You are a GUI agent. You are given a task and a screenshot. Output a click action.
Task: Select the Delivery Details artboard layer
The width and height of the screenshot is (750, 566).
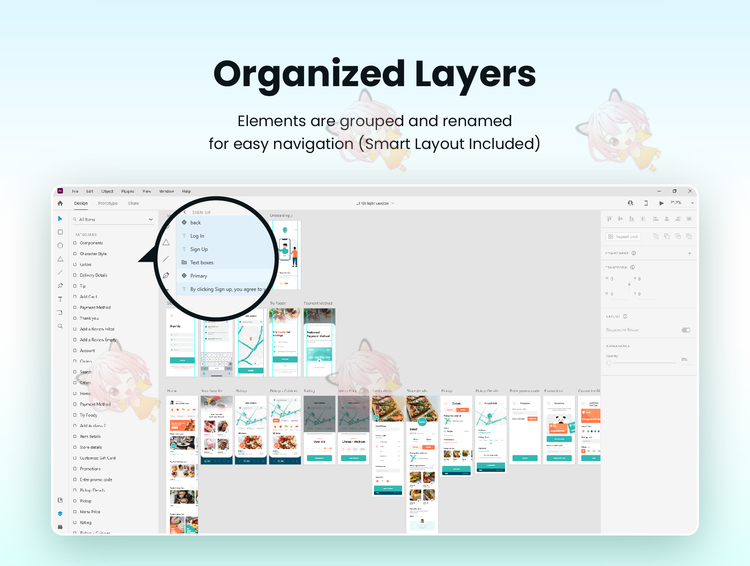pyautogui.click(x=94, y=275)
